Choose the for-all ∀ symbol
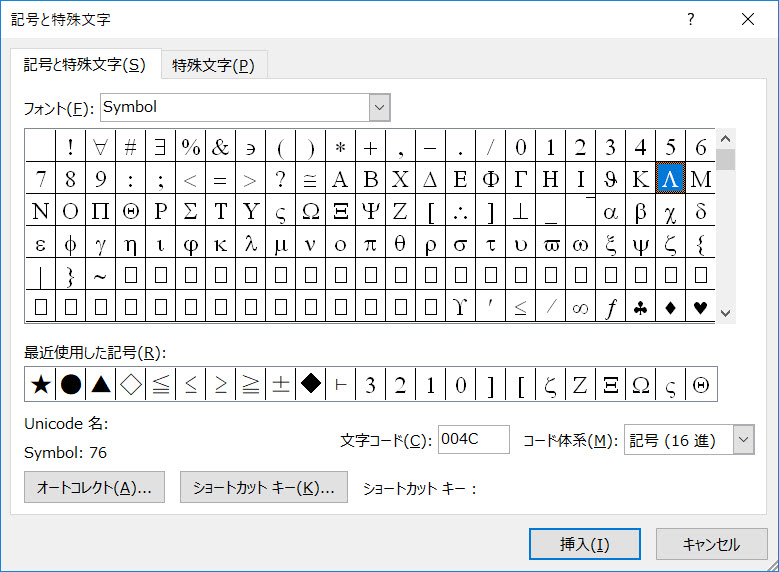Screen dimensions: 779x572 pyautogui.click(x=100, y=148)
